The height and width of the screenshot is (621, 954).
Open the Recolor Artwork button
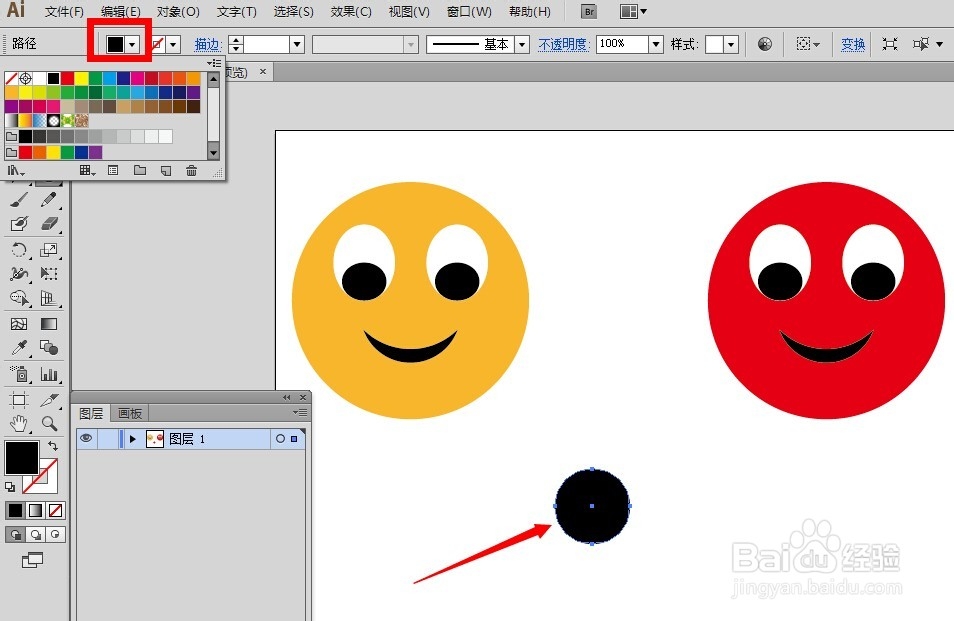click(x=765, y=44)
